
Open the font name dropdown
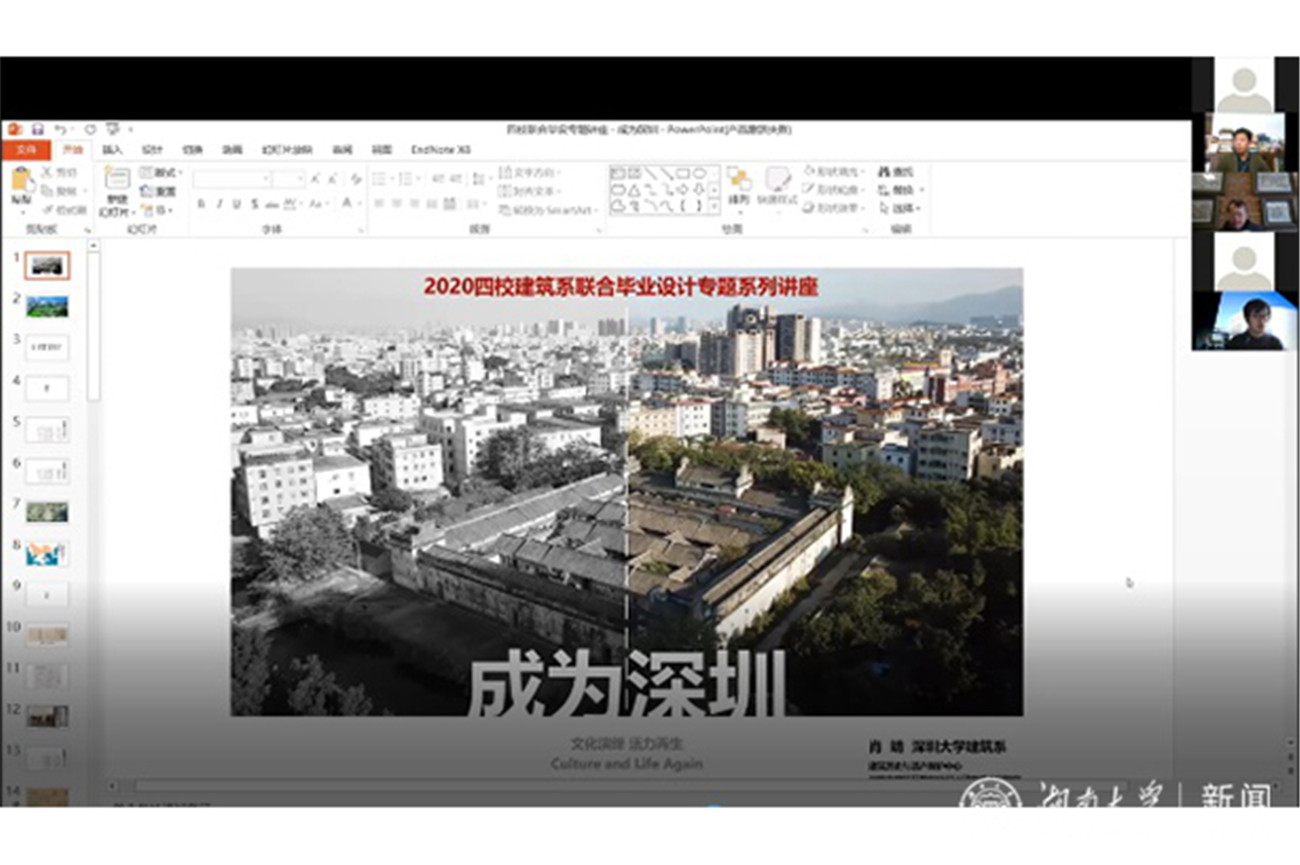[232, 179]
